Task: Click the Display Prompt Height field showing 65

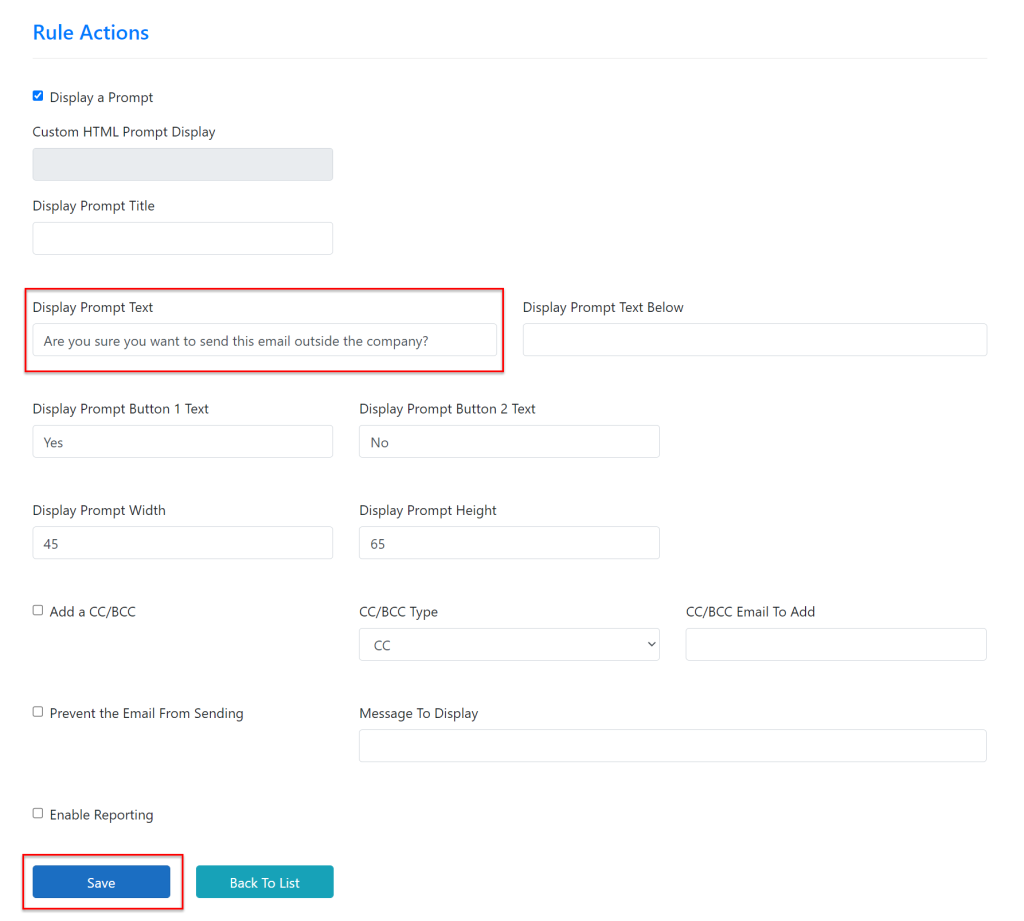Action: click(508, 542)
